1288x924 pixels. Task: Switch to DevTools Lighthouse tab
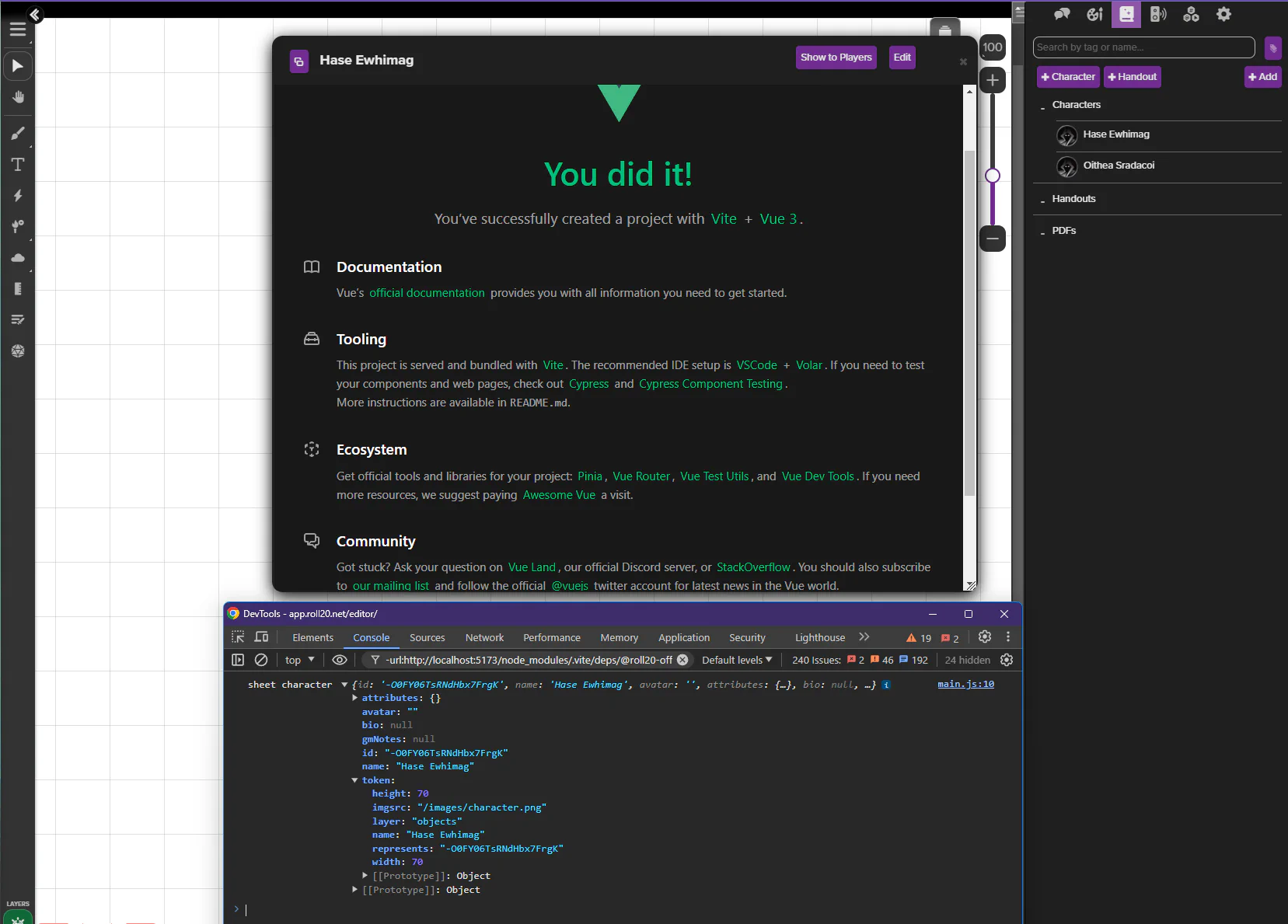pyautogui.click(x=820, y=638)
